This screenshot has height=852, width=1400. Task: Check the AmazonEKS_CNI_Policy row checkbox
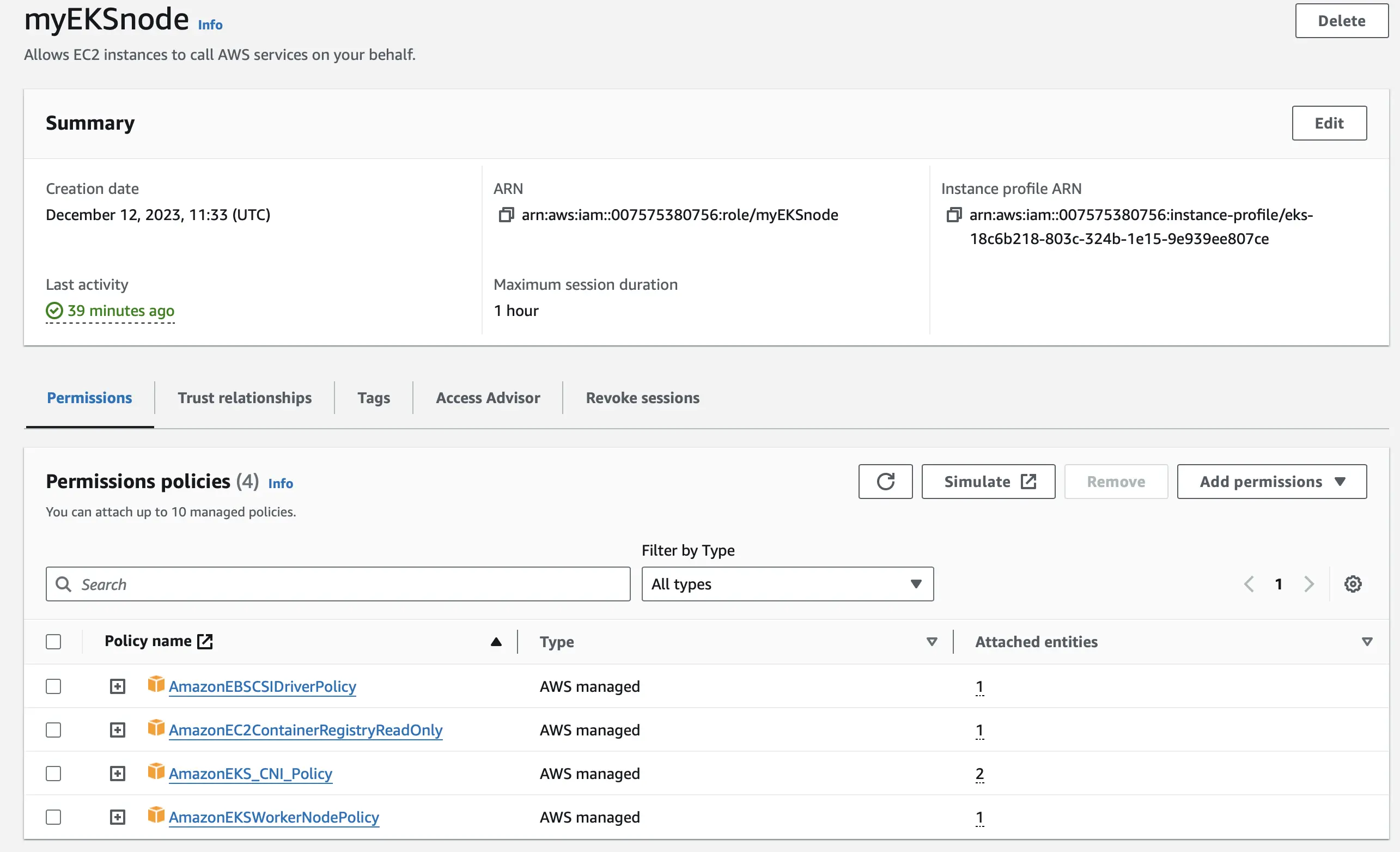[53, 774]
